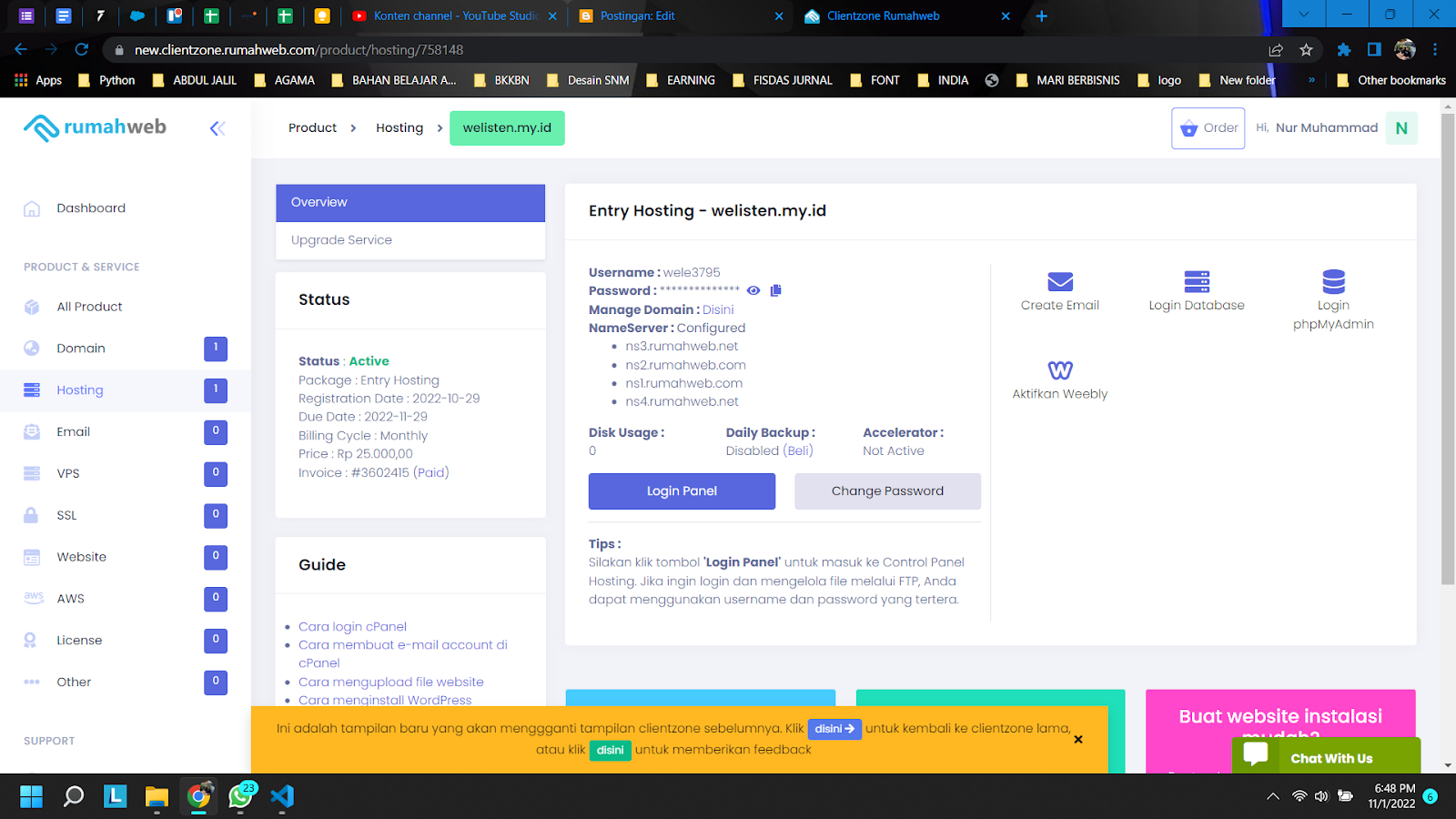The height and width of the screenshot is (819, 1456).
Task: Open File Explorer from the taskbar
Action: click(157, 797)
